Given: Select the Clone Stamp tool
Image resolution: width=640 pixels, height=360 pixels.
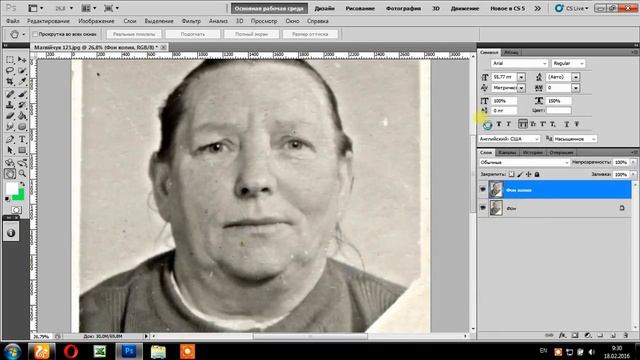Looking at the screenshot, I should [10, 105].
